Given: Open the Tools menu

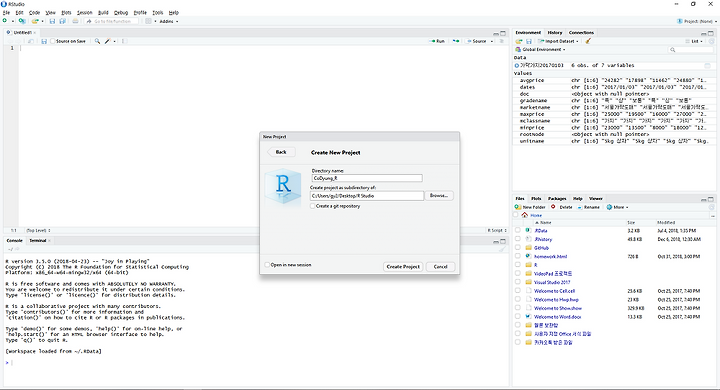Looking at the screenshot, I should [x=158, y=12].
